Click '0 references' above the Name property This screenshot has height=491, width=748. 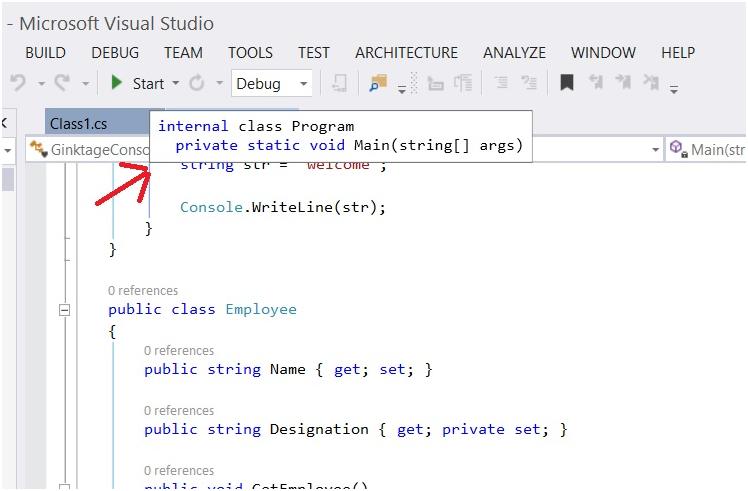tap(179, 351)
